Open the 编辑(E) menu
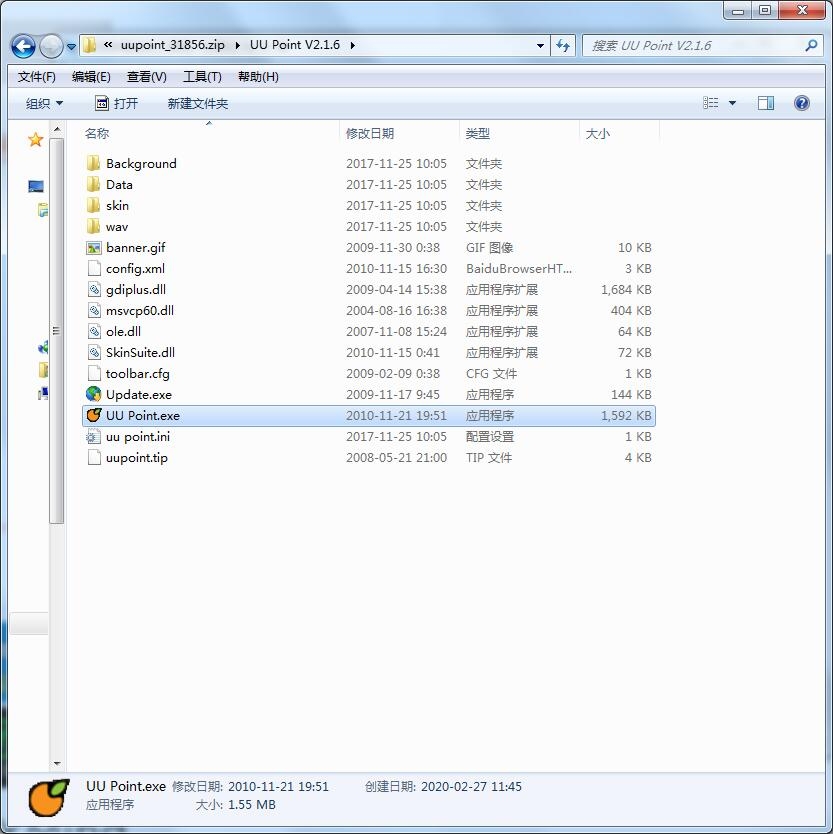Screen dimensions: 833x834 point(91,77)
